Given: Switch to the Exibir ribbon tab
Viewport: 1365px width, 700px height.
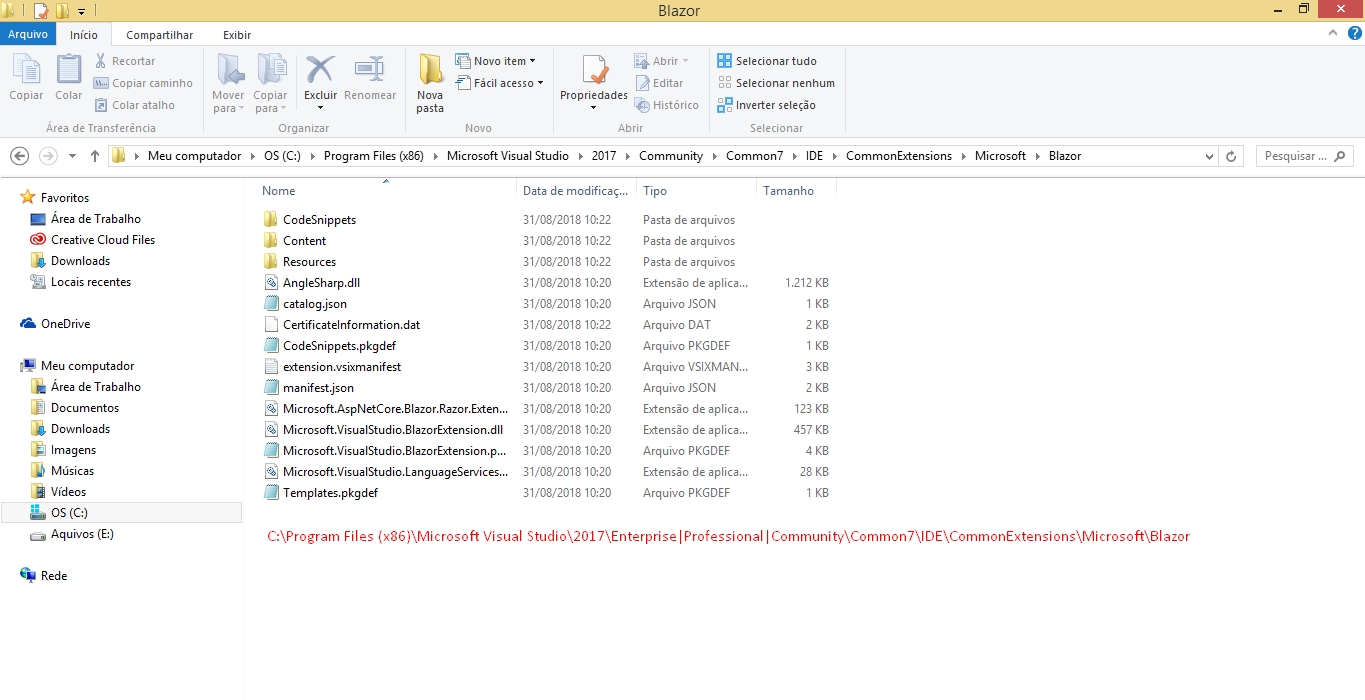Looking at the screenshot, I should [236, 34].
